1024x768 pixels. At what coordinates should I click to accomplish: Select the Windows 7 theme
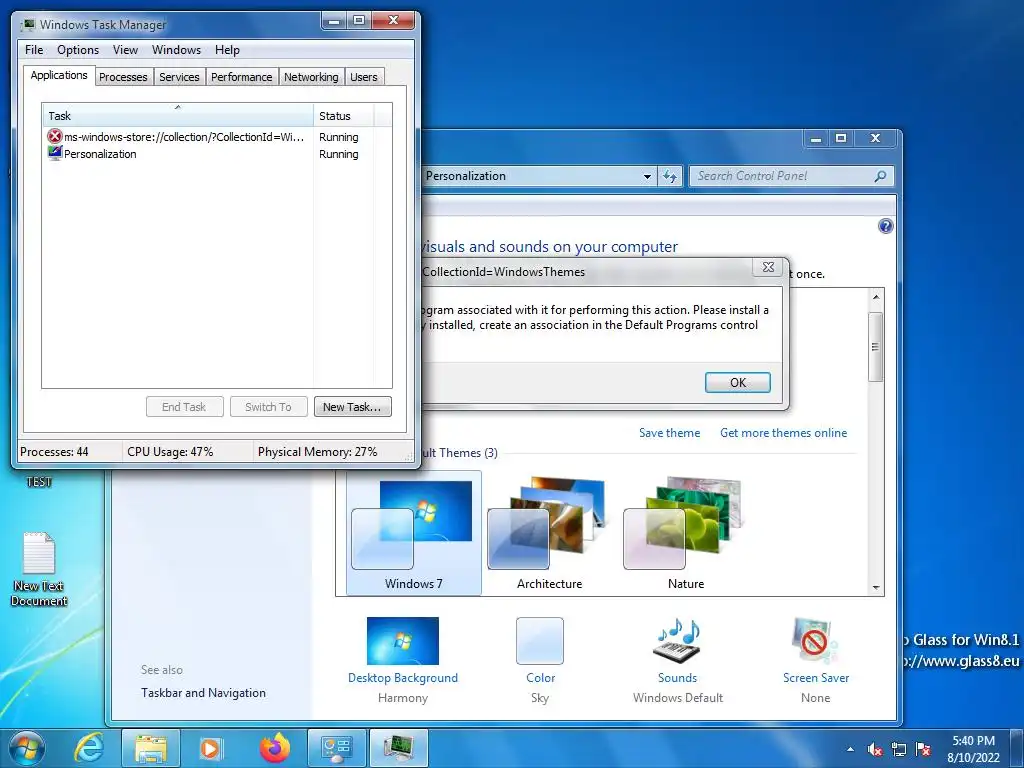tap(413, 533)
